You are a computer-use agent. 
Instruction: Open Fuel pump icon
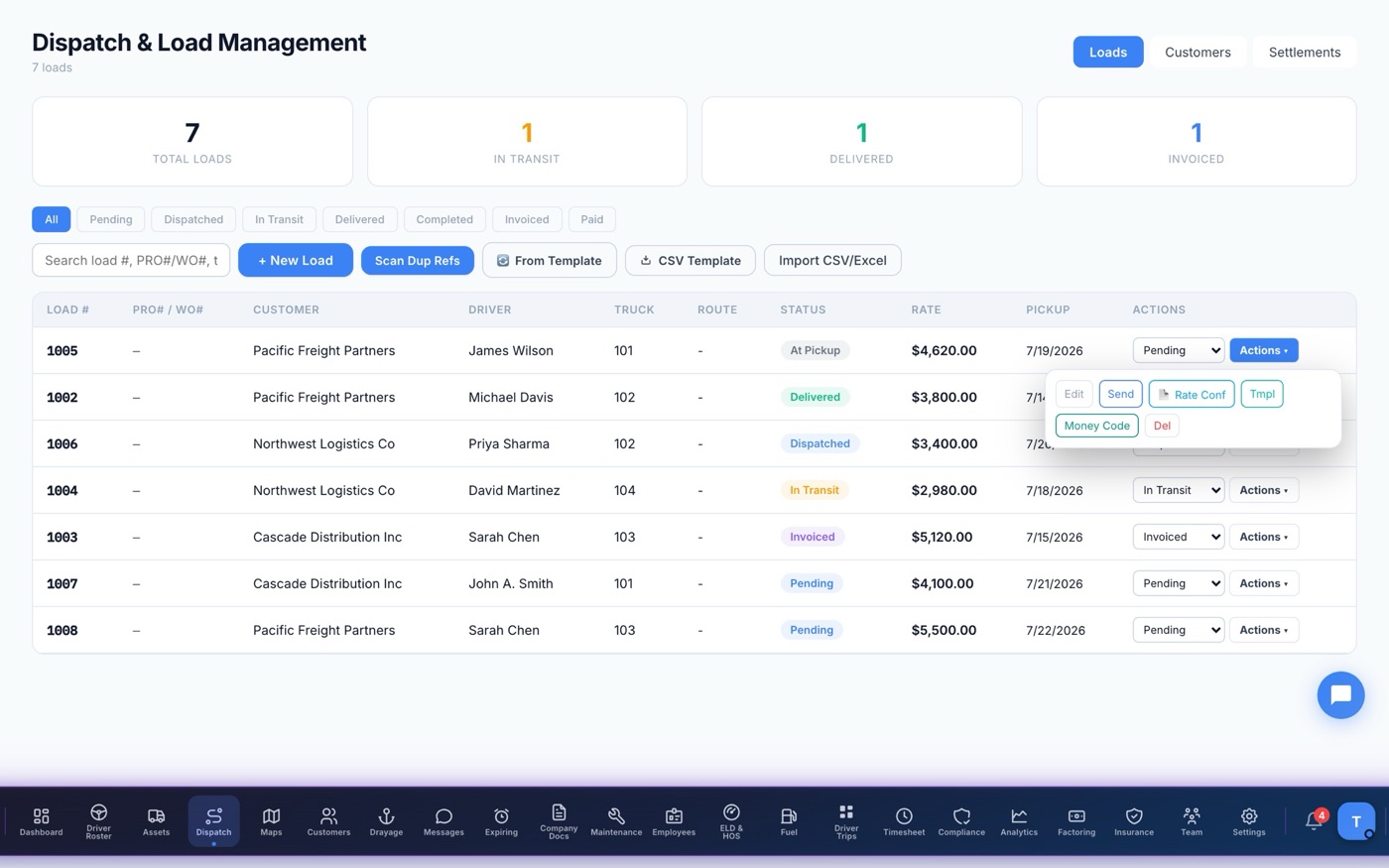(789, 821)
